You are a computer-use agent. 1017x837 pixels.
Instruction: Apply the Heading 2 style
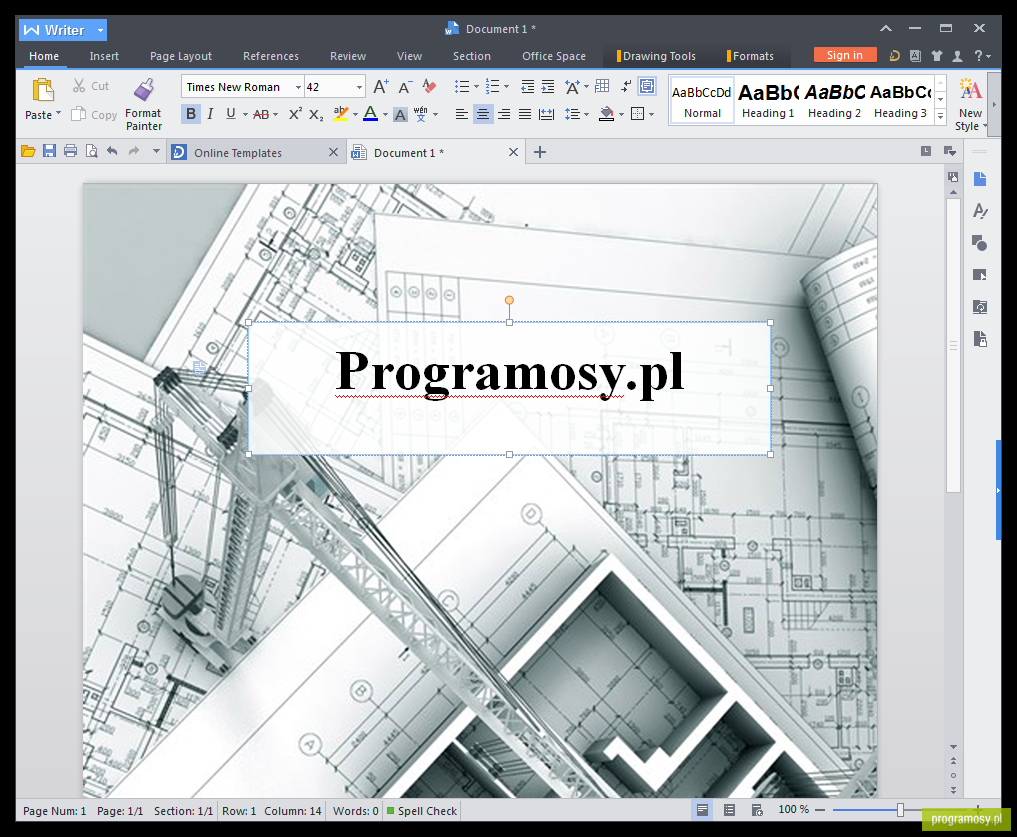(834, 100)
